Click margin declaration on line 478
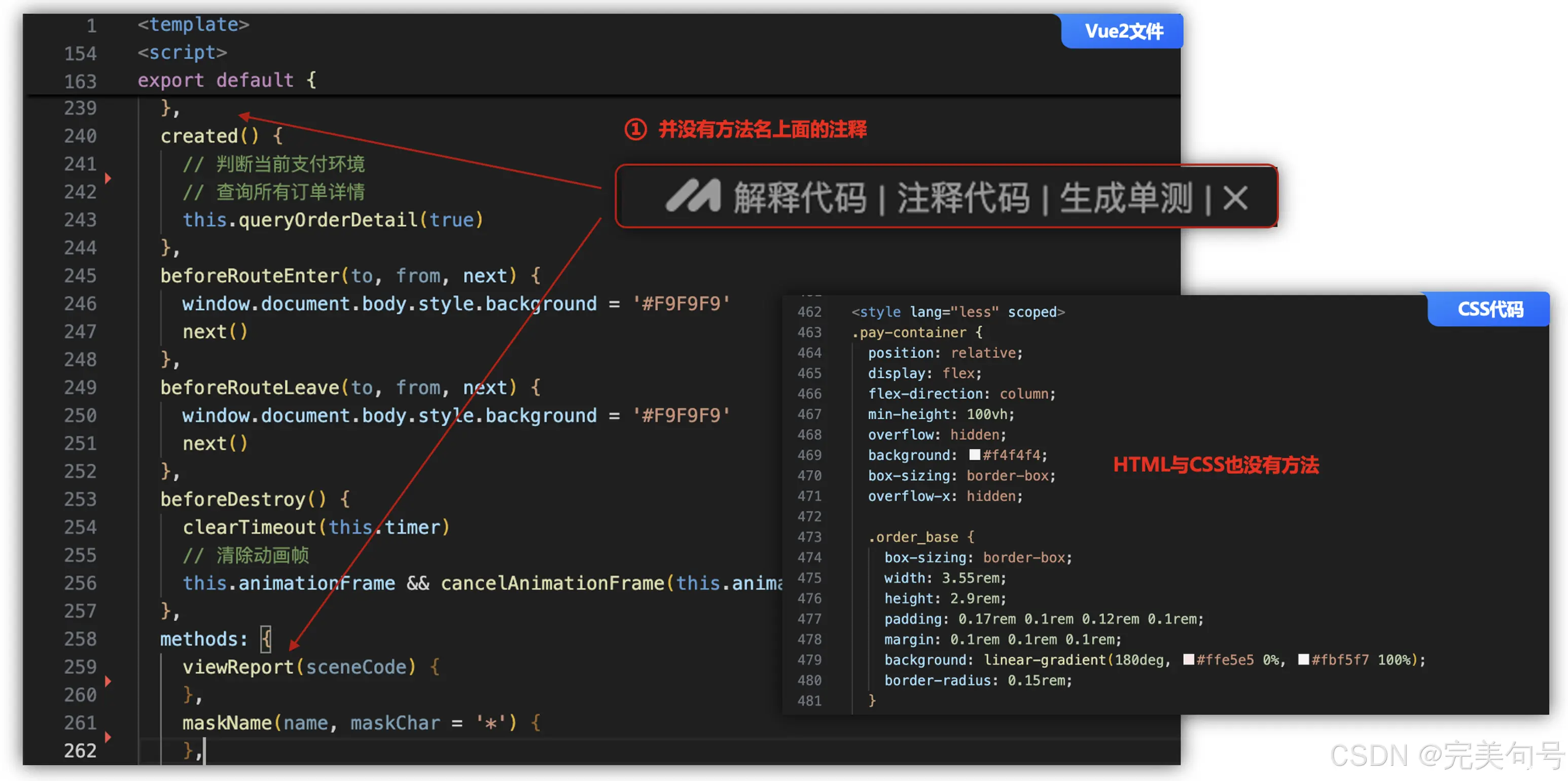This screenshot has width=1568, height=781. 1003,639
